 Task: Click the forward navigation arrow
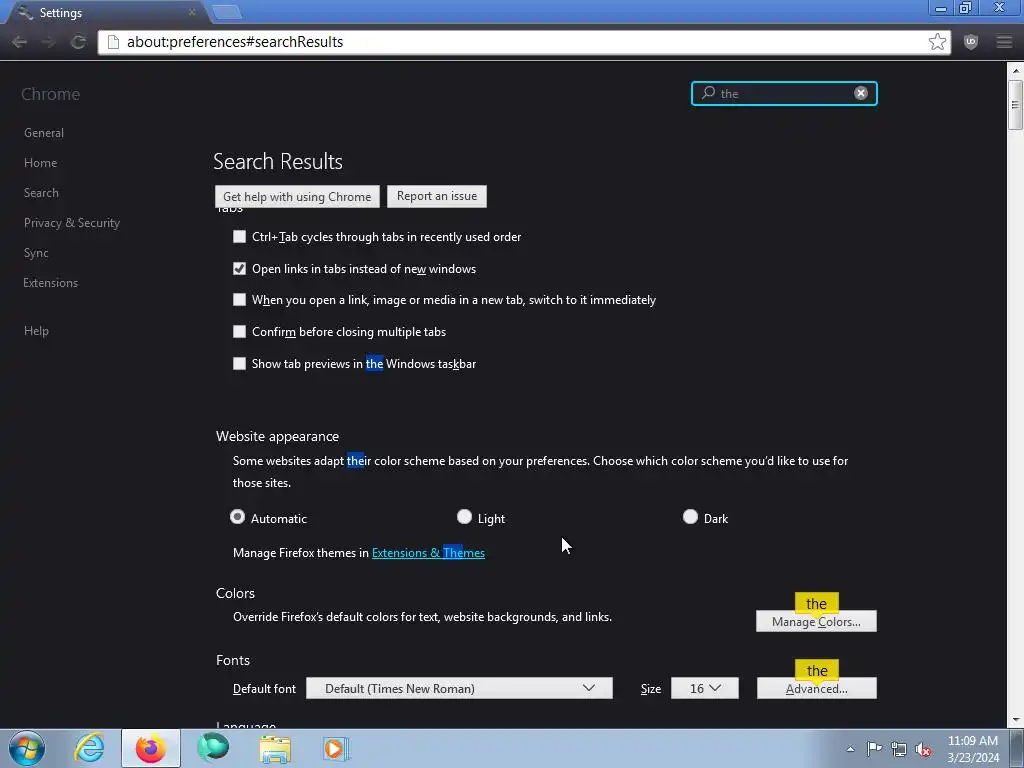coord(48,42)
